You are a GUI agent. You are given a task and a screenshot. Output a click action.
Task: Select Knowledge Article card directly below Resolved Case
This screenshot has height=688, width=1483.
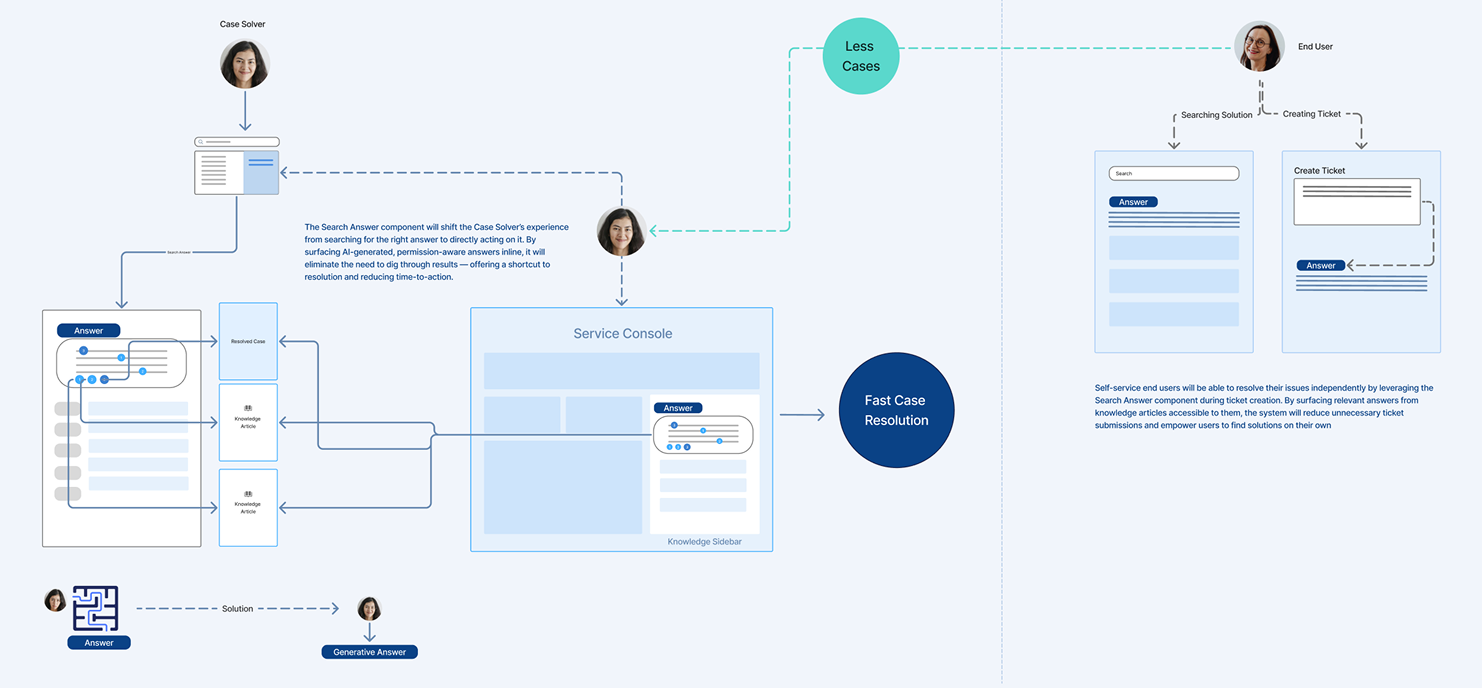coord(248,422)
